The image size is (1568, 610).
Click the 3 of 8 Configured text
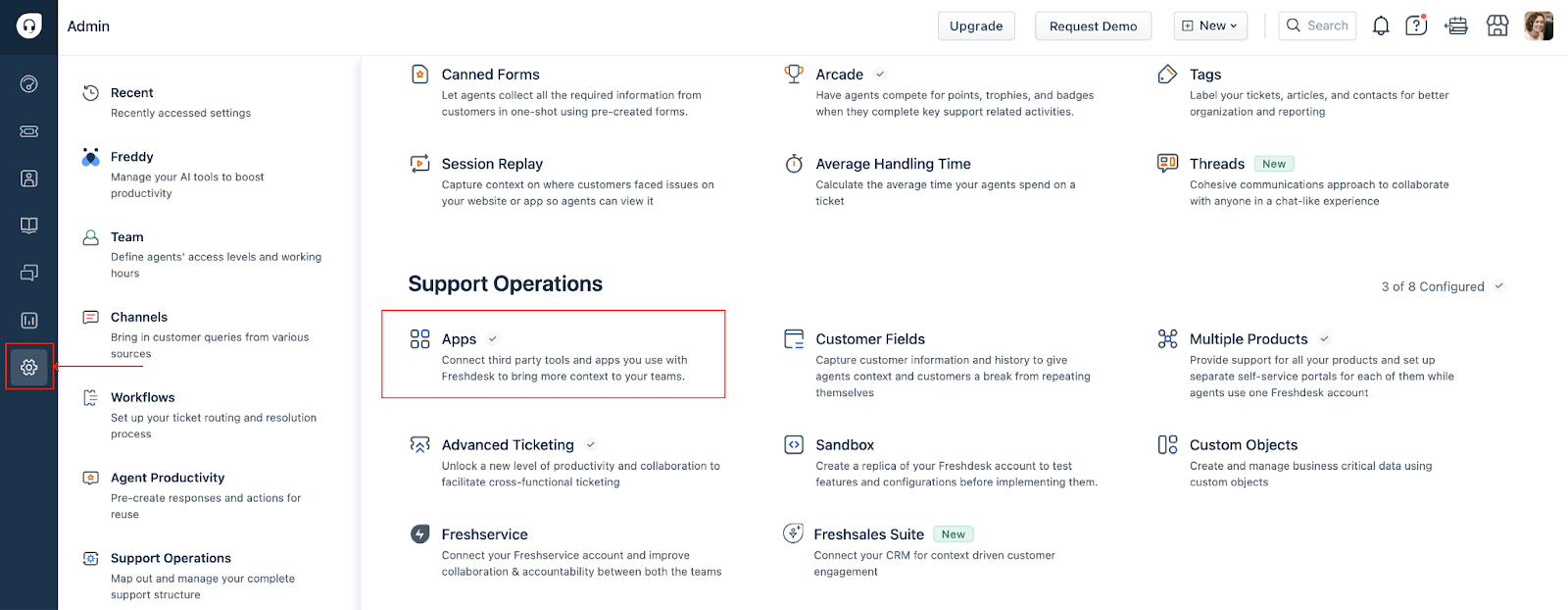coord(1433,286)
